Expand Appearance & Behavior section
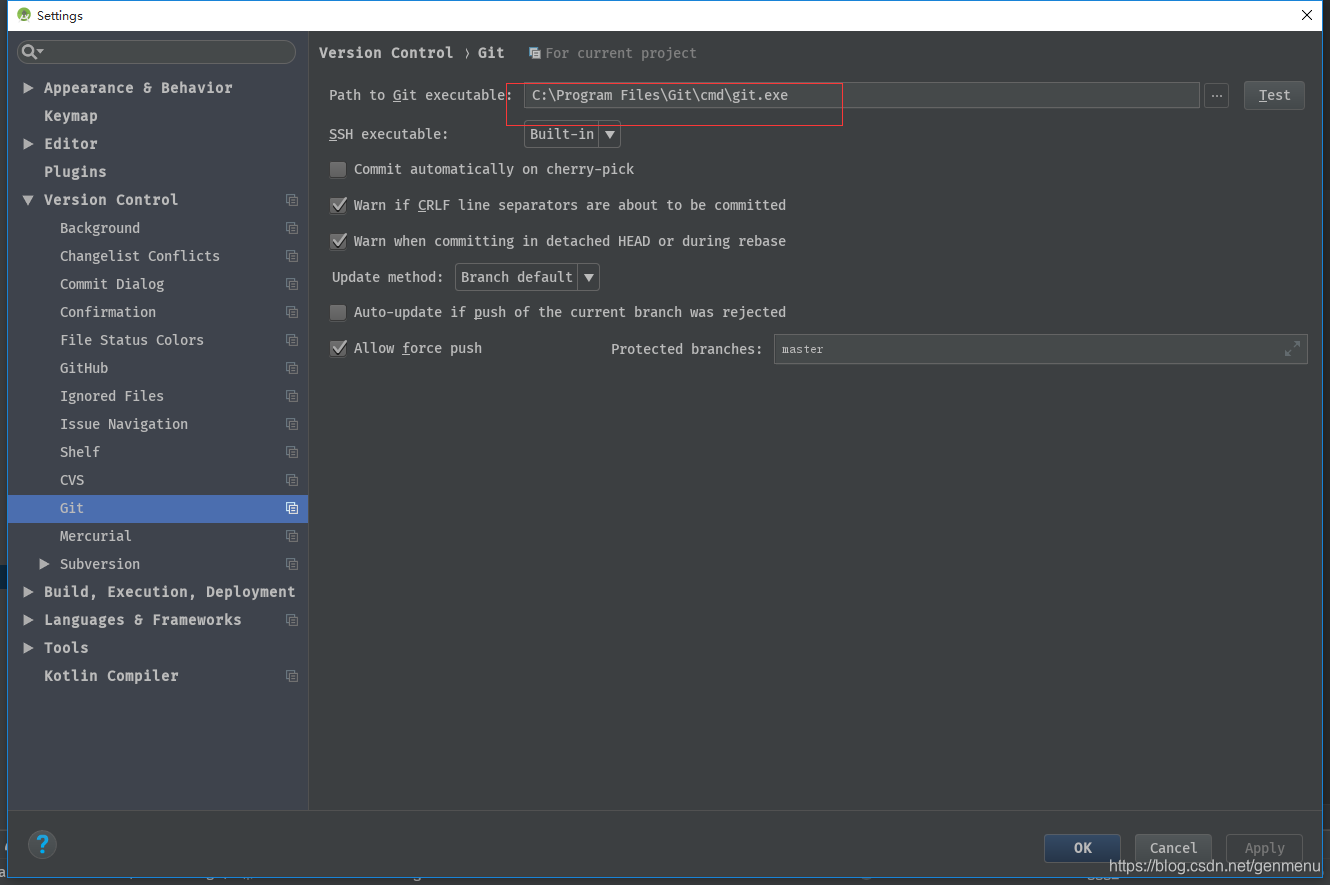The height and width of the screenshot is (885, 1330). [x=28, y=88]
